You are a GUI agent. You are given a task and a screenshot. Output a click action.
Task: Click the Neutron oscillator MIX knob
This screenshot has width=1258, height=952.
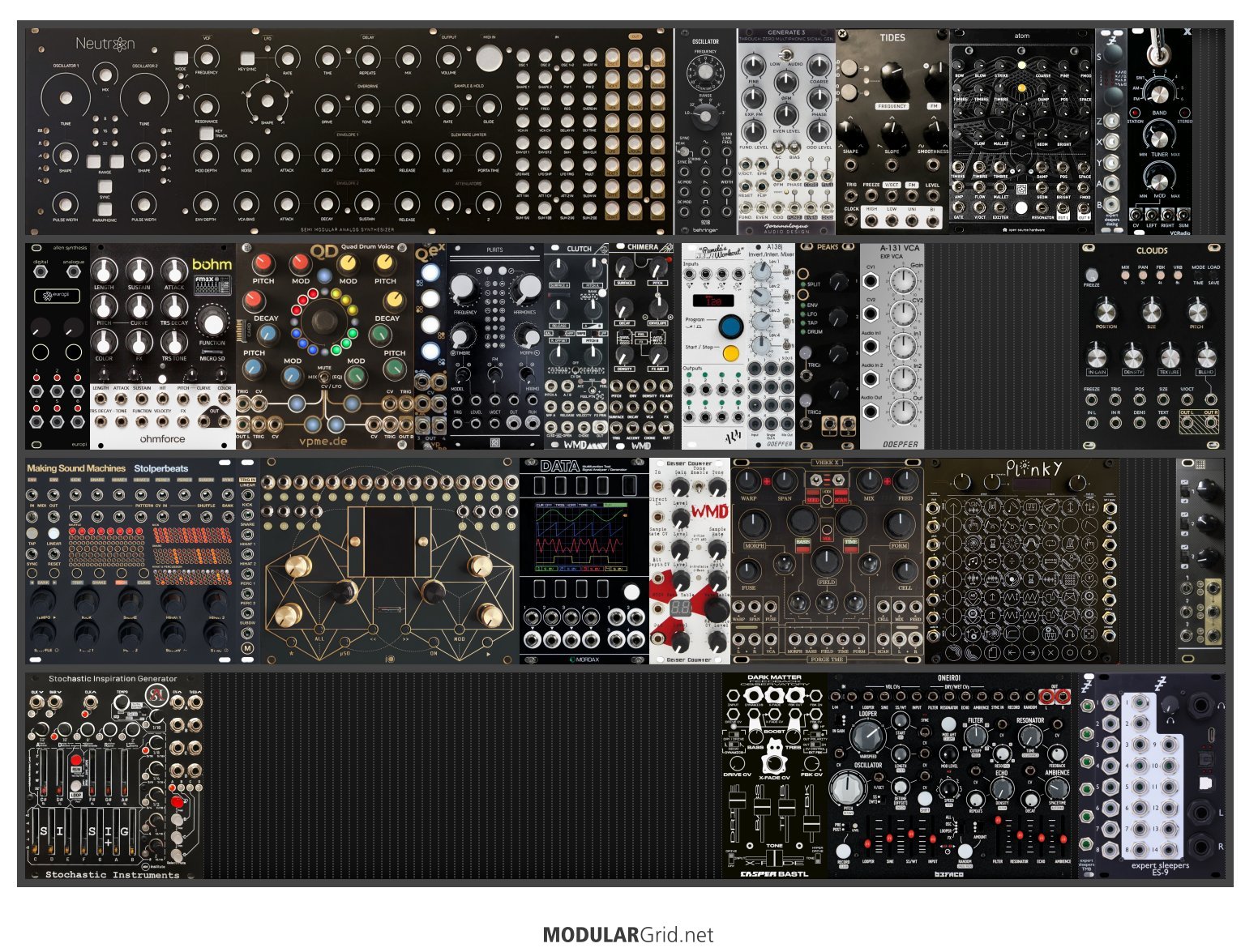pos(105,75)
